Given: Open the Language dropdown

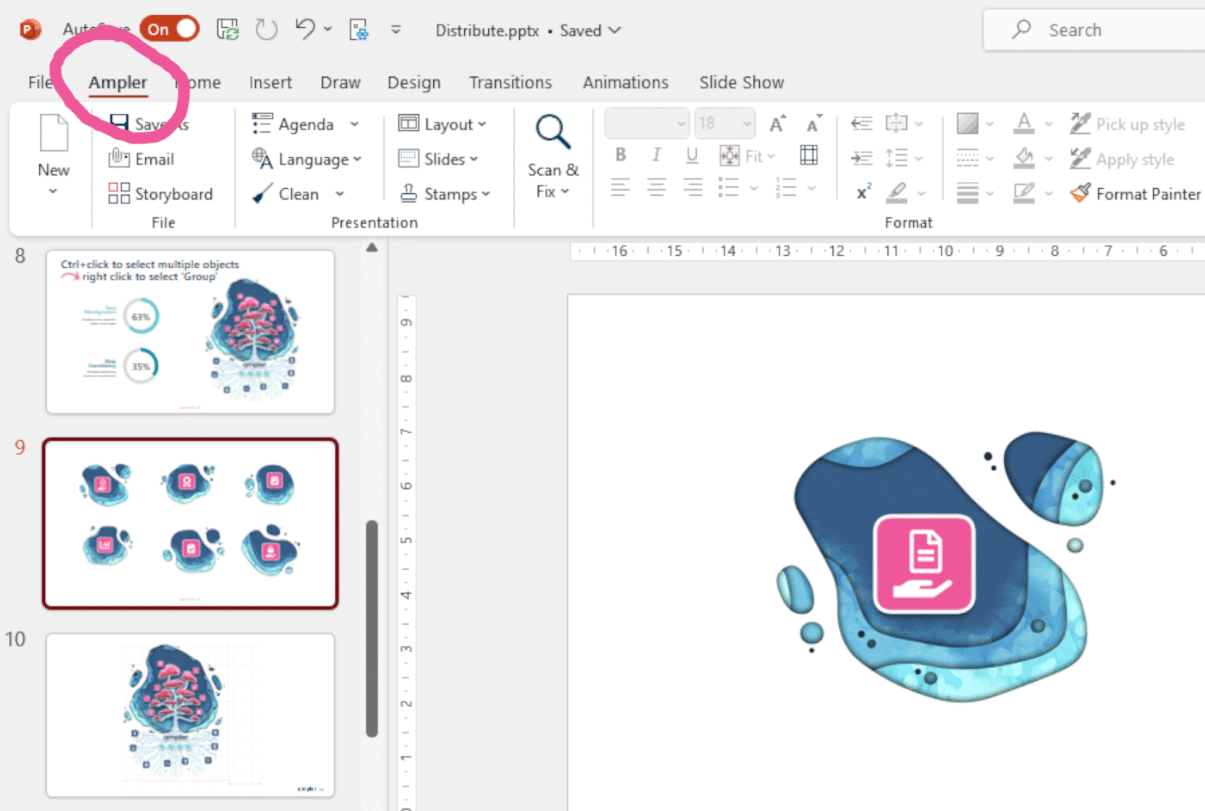Looking at the screenshot, I should coord(356,158).
